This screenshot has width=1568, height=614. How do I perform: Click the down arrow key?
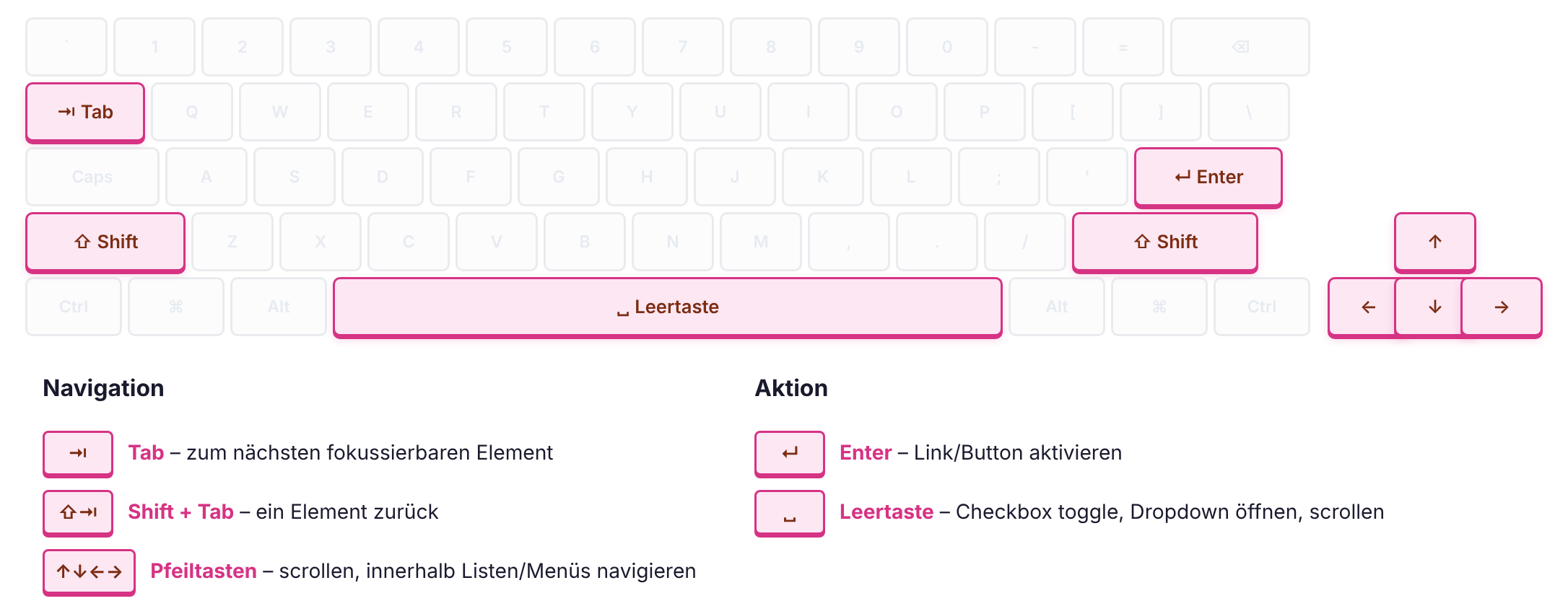[x=1435, y=307]
